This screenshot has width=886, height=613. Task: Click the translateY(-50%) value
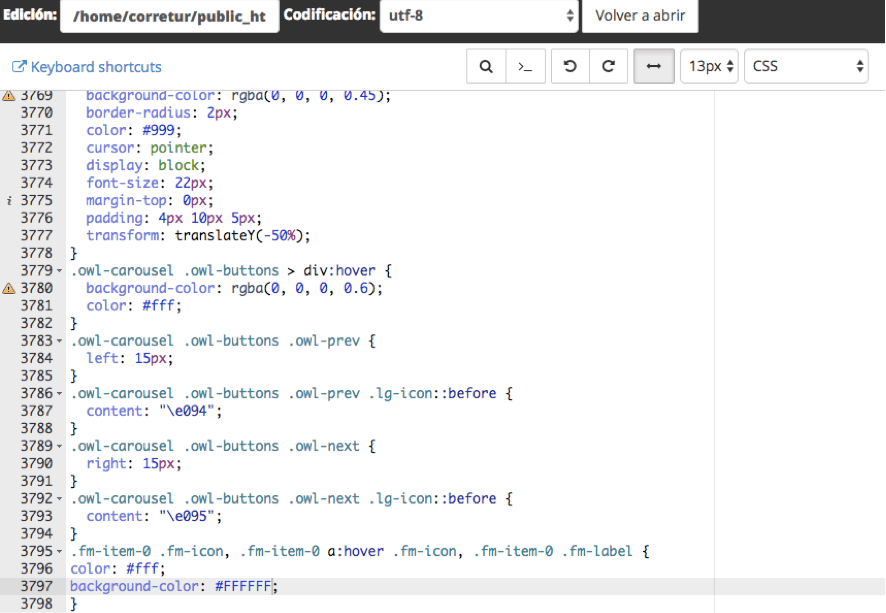pos(239,236)
